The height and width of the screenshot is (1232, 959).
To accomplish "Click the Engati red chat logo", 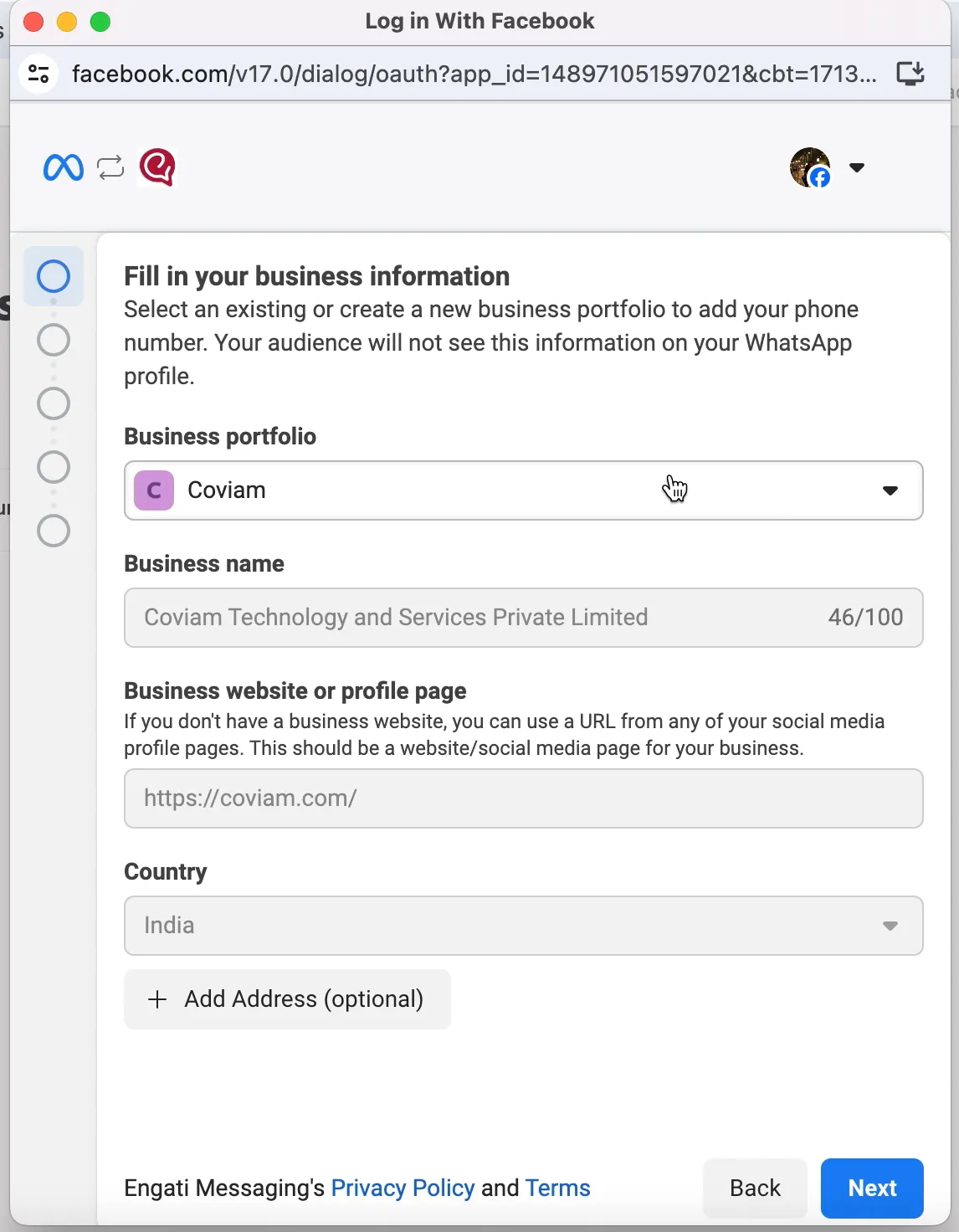I will point(157,167).
